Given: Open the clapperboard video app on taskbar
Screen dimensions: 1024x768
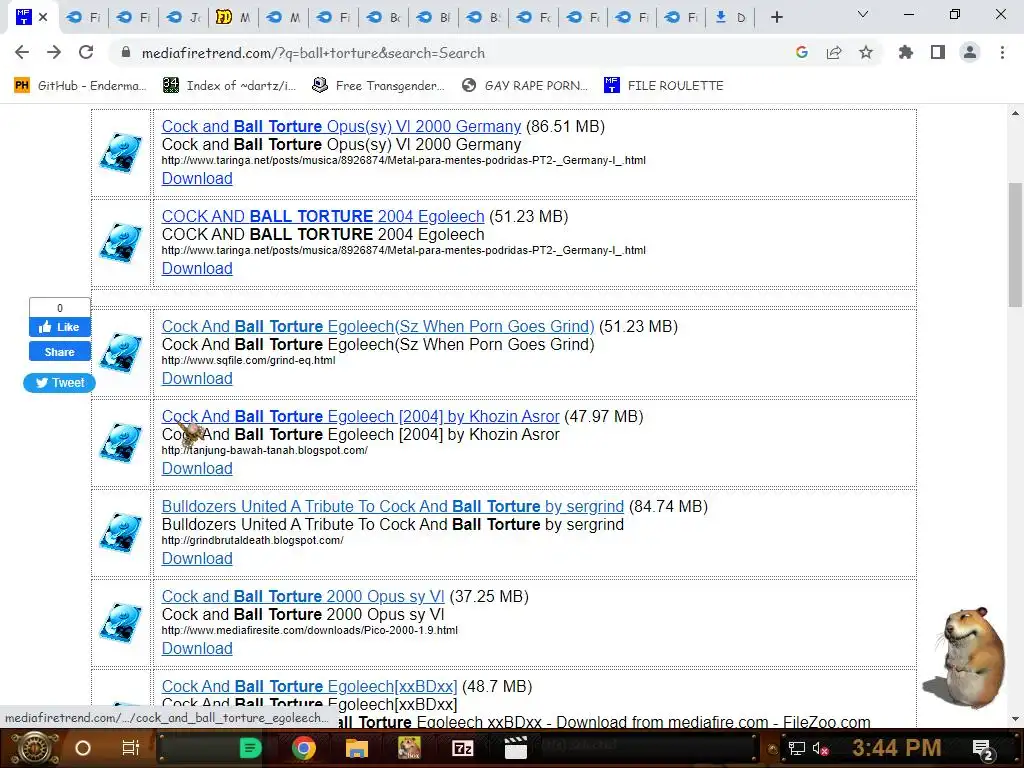Looking at the screenshot, I should click(x=515, y=748).
